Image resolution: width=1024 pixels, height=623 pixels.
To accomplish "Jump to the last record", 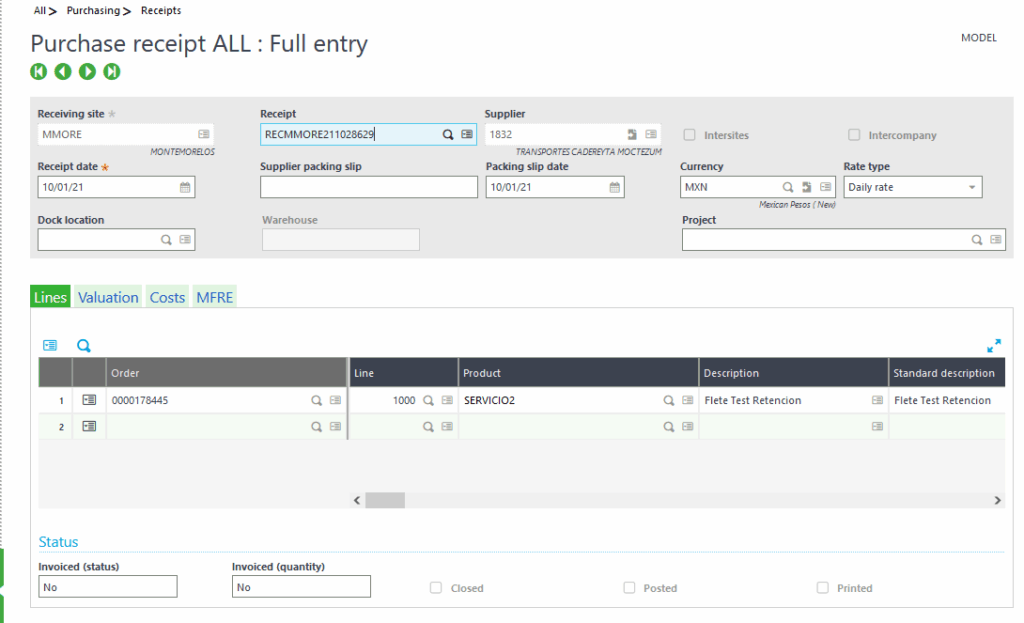I will coord(112,72).
